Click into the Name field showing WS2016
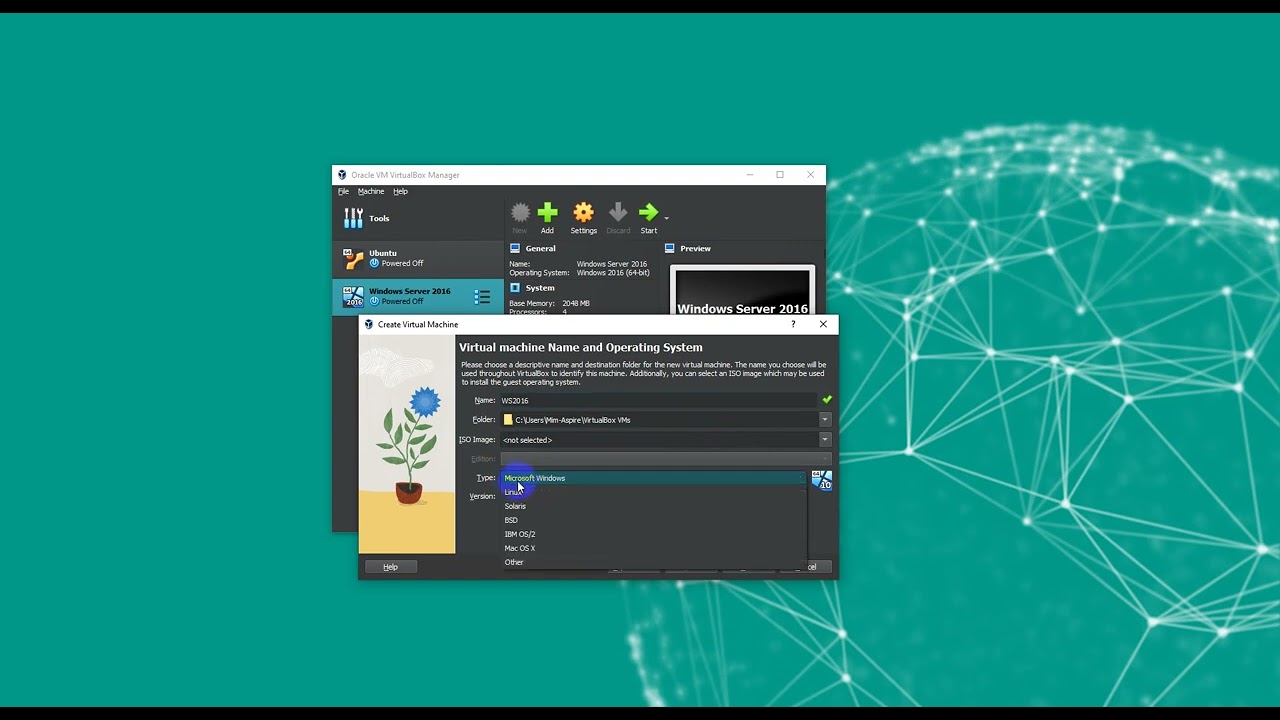The height and width of the screenshot is (720, 1280). [658, 400]
